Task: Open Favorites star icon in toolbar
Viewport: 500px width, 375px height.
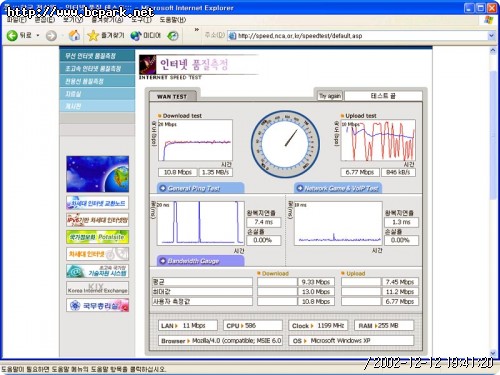Action: tap(93, 35)
